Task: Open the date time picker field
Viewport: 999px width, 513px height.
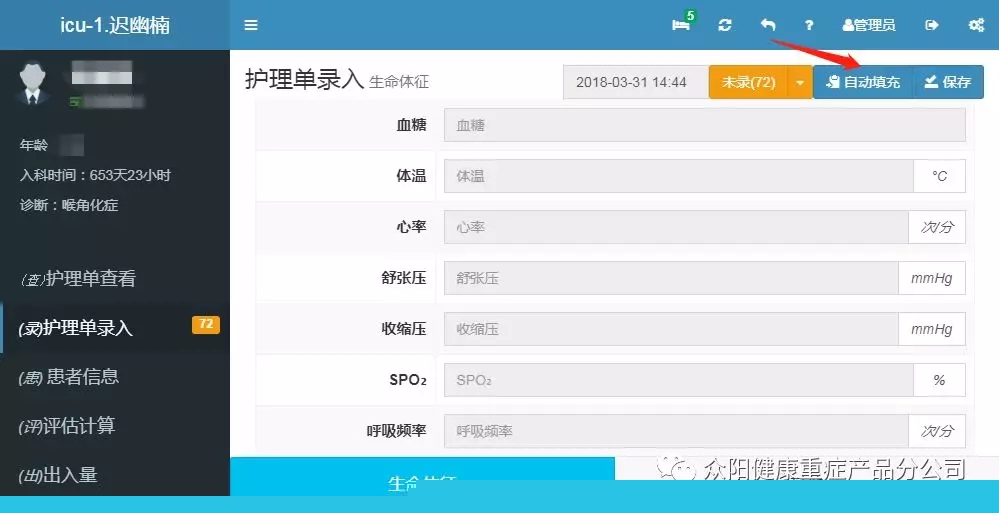Action: pos(635,82)
